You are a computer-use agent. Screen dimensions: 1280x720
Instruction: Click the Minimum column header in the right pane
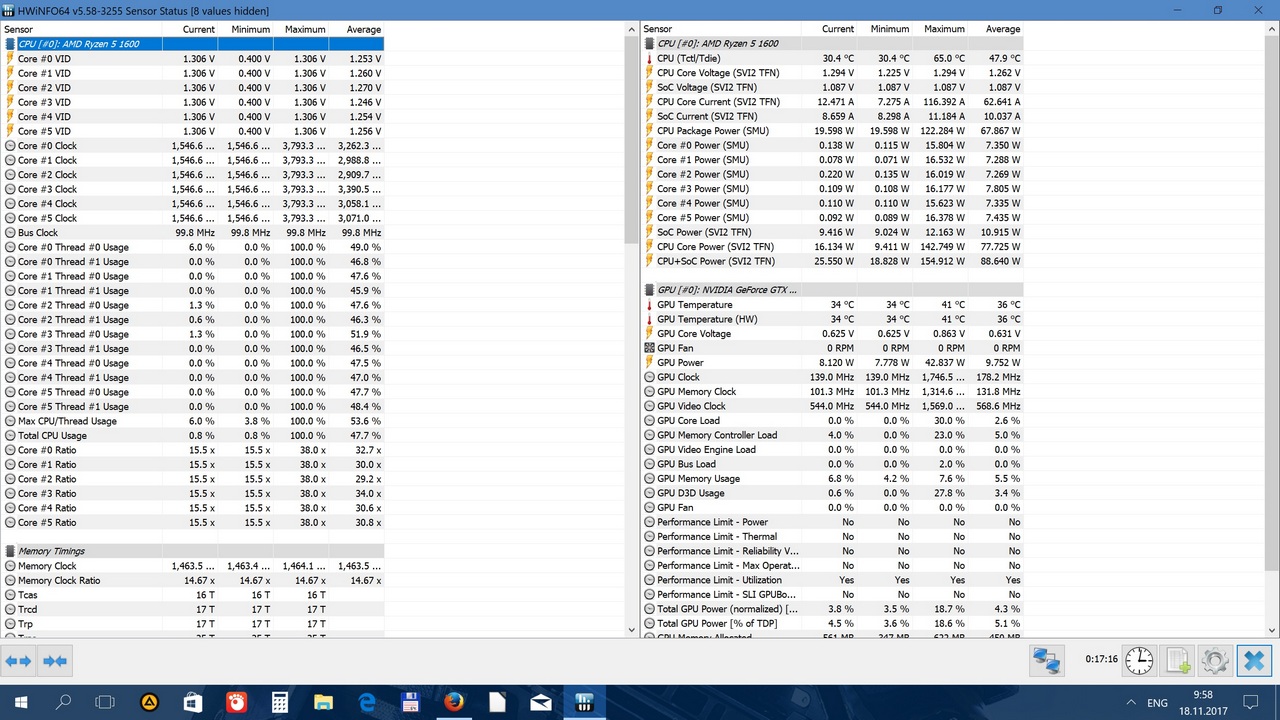(885, 29)
